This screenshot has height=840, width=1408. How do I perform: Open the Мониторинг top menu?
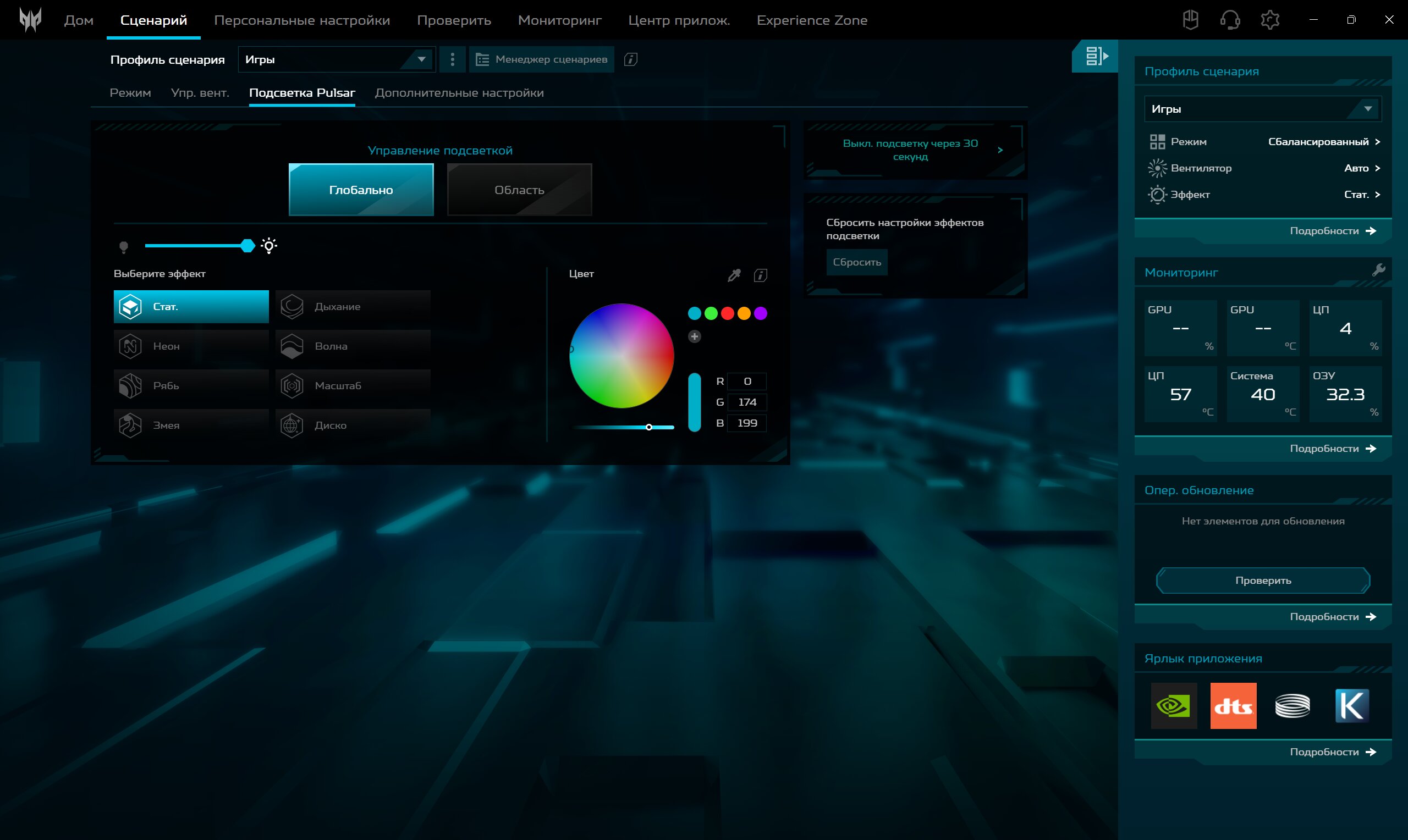559,20
